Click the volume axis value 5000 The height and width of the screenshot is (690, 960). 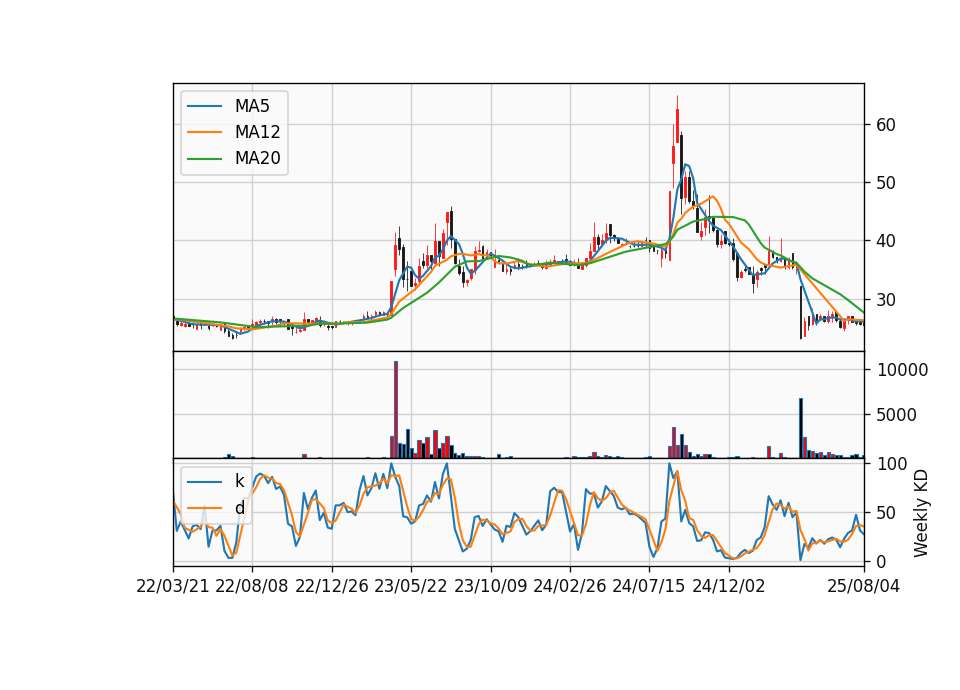tap(897, 415)
